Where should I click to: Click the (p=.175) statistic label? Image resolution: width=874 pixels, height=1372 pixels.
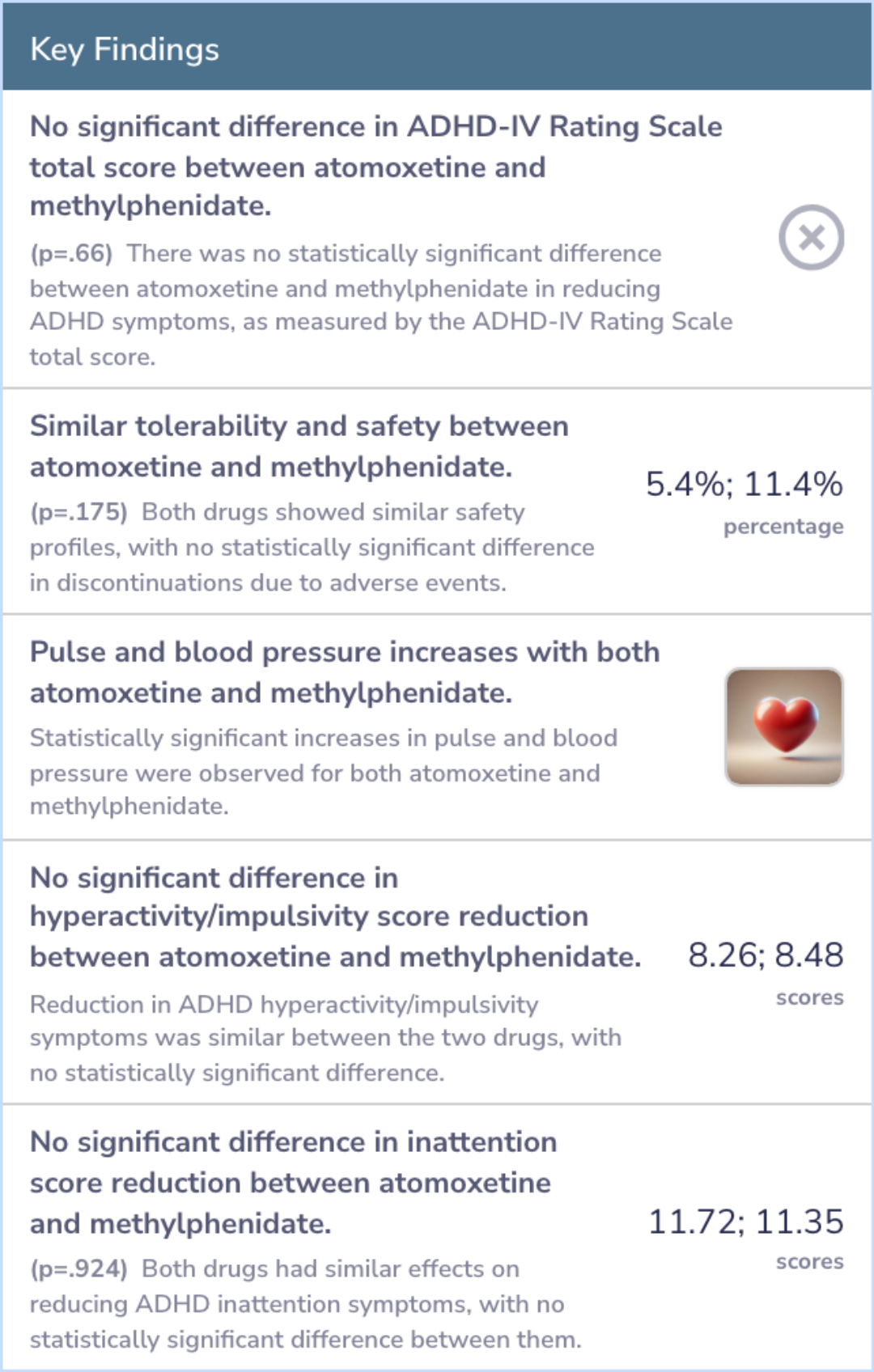coord(78,512)
